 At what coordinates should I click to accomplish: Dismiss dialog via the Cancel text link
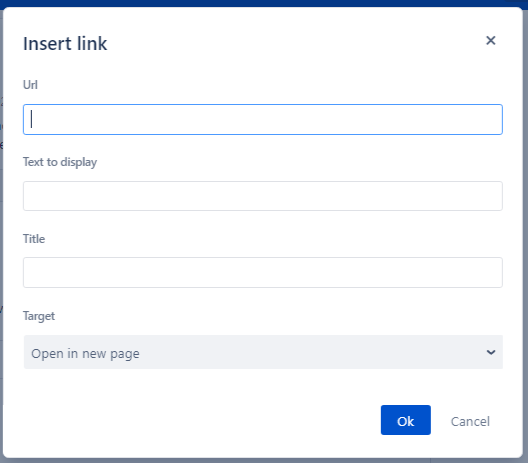(470, 421)
